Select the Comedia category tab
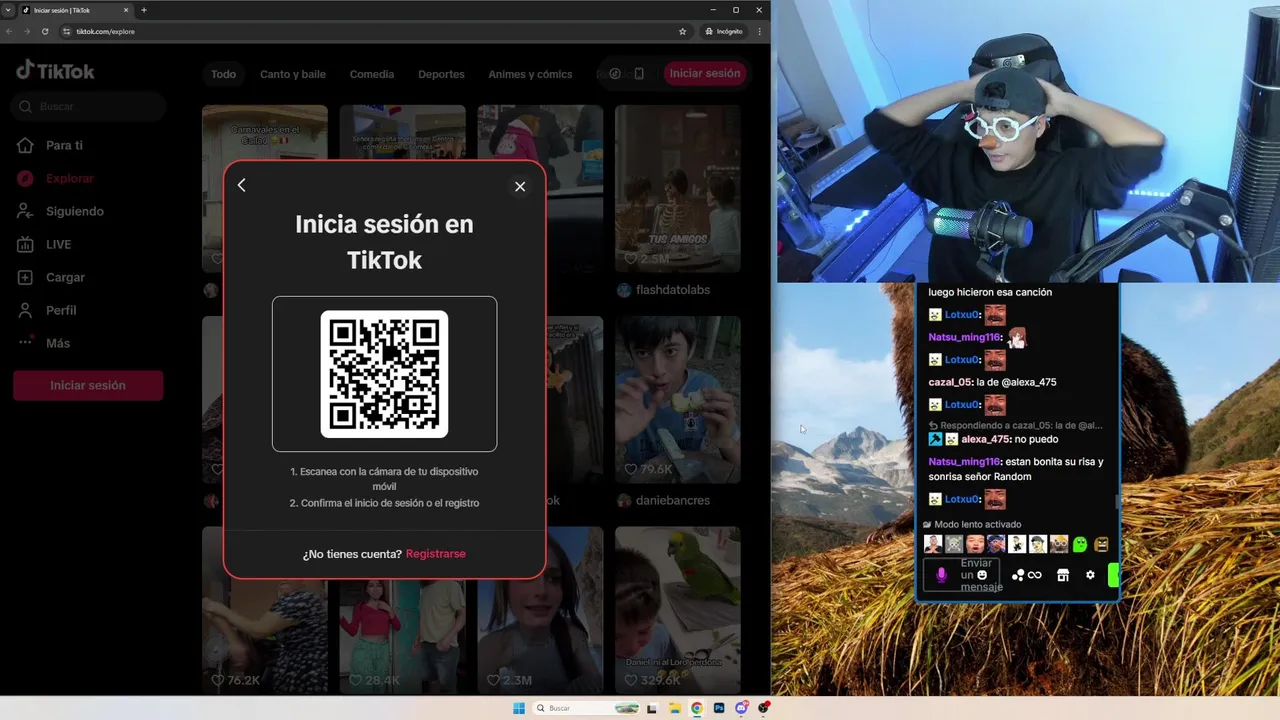The width and height of the screenshot is (1280, 720). (372, 74)
